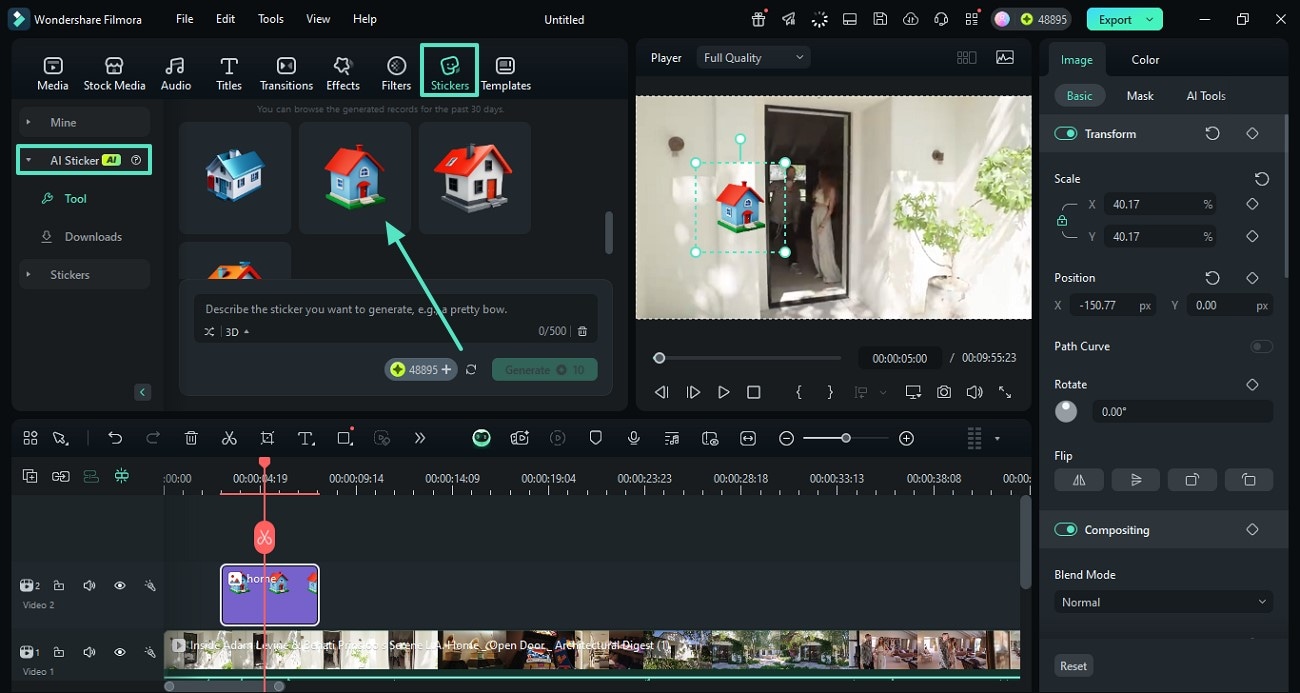Hide the Video 1 track with eye icon
The width and height of the screenshot is (1300, 693).
tap(119, 652)
